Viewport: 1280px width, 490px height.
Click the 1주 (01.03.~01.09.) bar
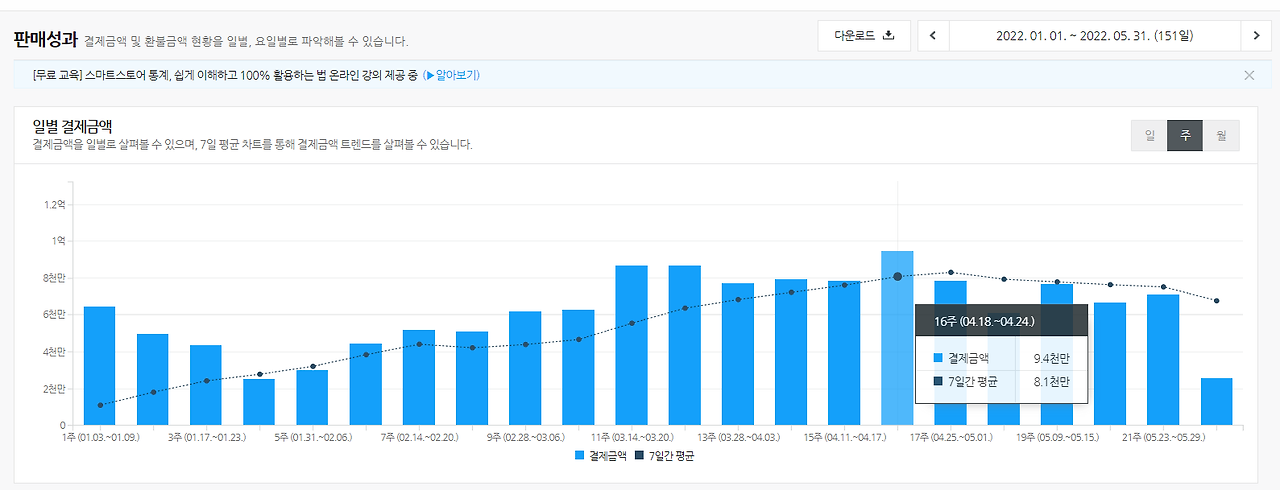tap(99, 366)
